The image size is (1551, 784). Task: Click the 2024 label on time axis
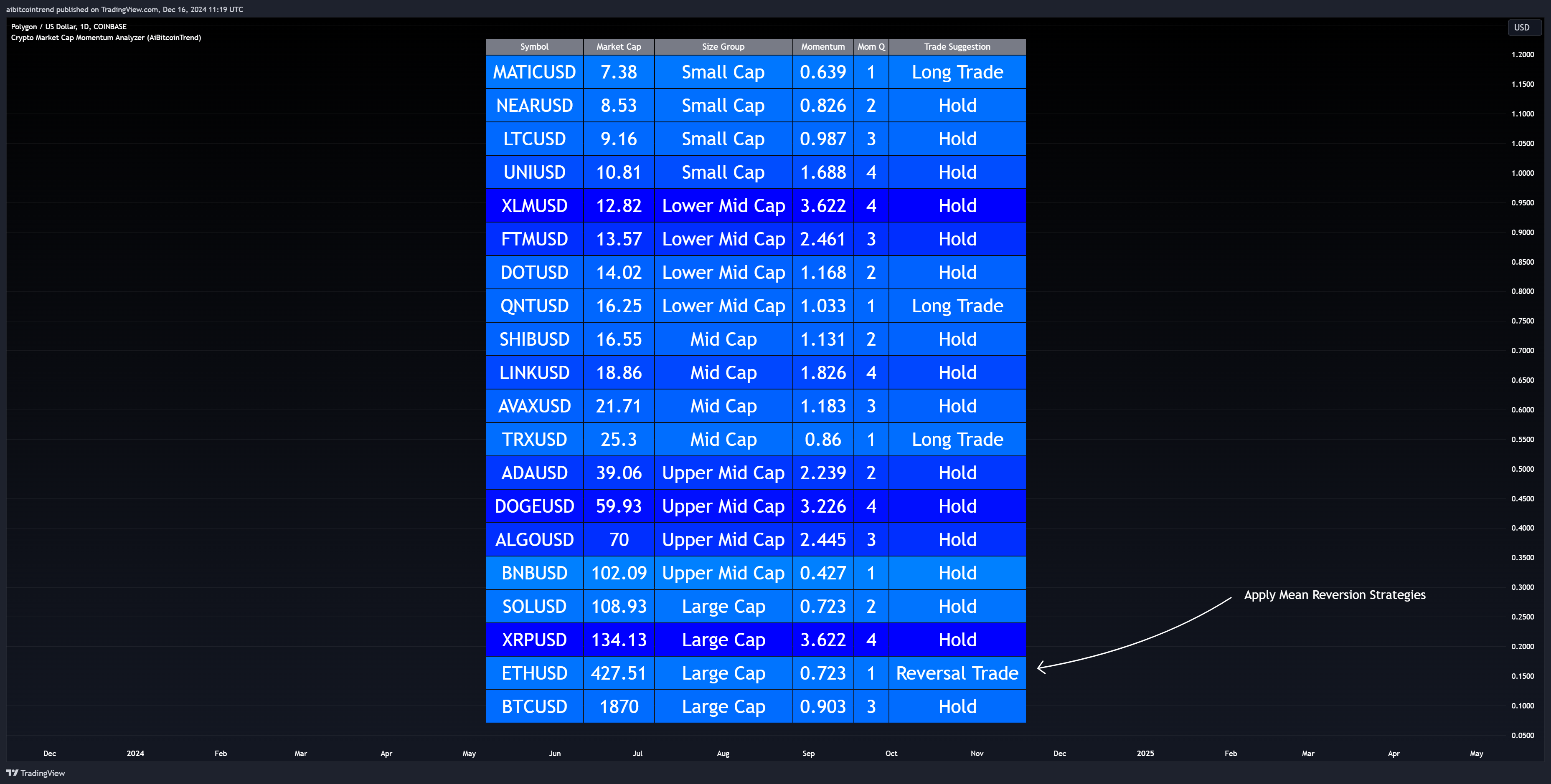tap(135, 753)
